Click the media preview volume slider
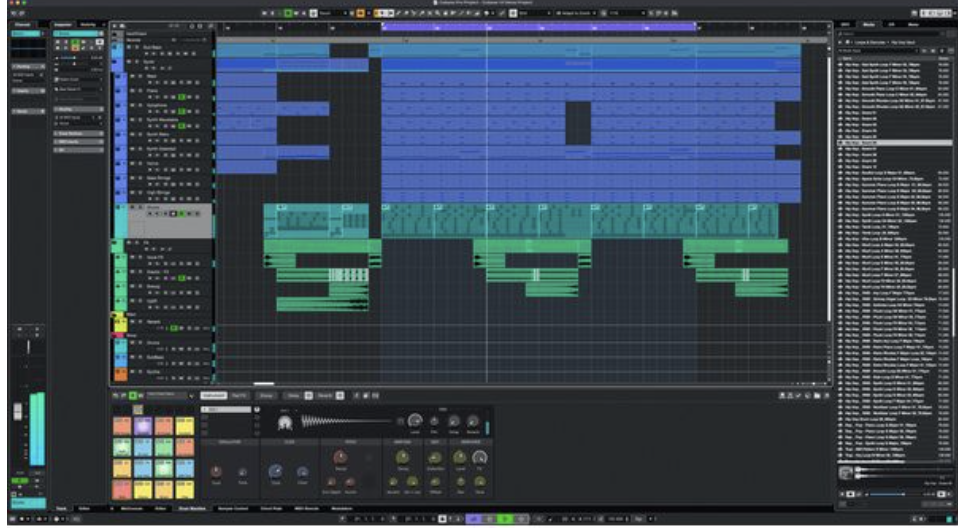Screen dimensions: 958x528 pyautogui.click(x=896, y=494)
